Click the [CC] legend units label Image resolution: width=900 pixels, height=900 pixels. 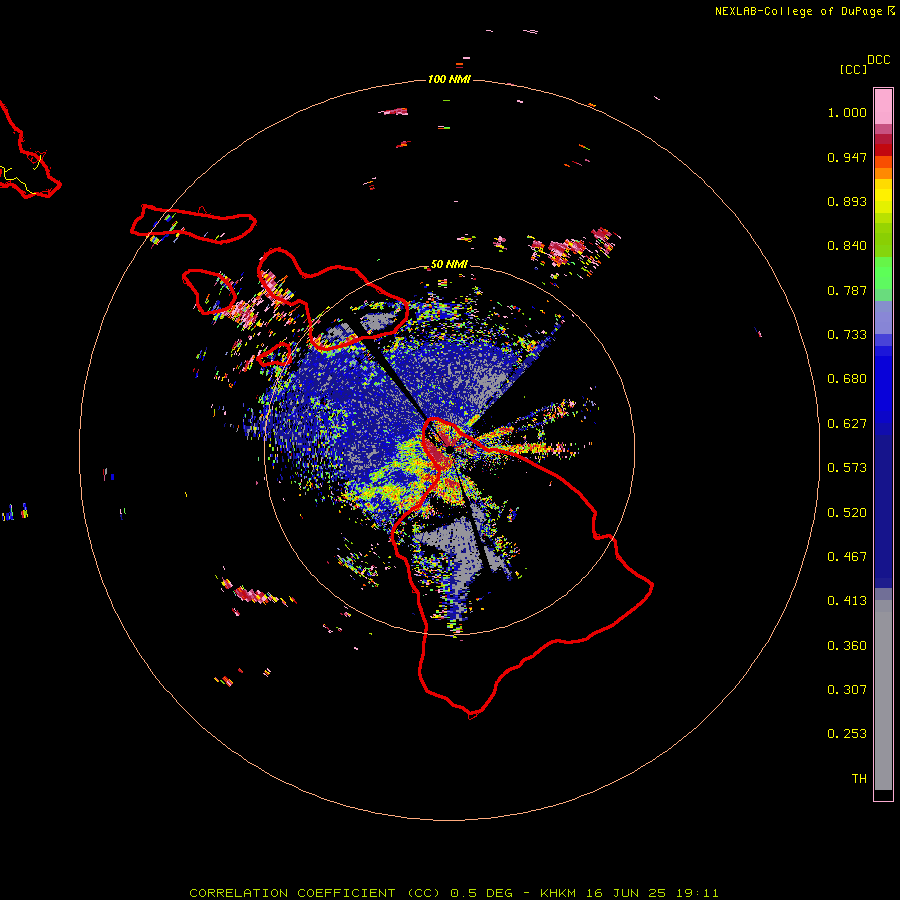click(853, 69)
